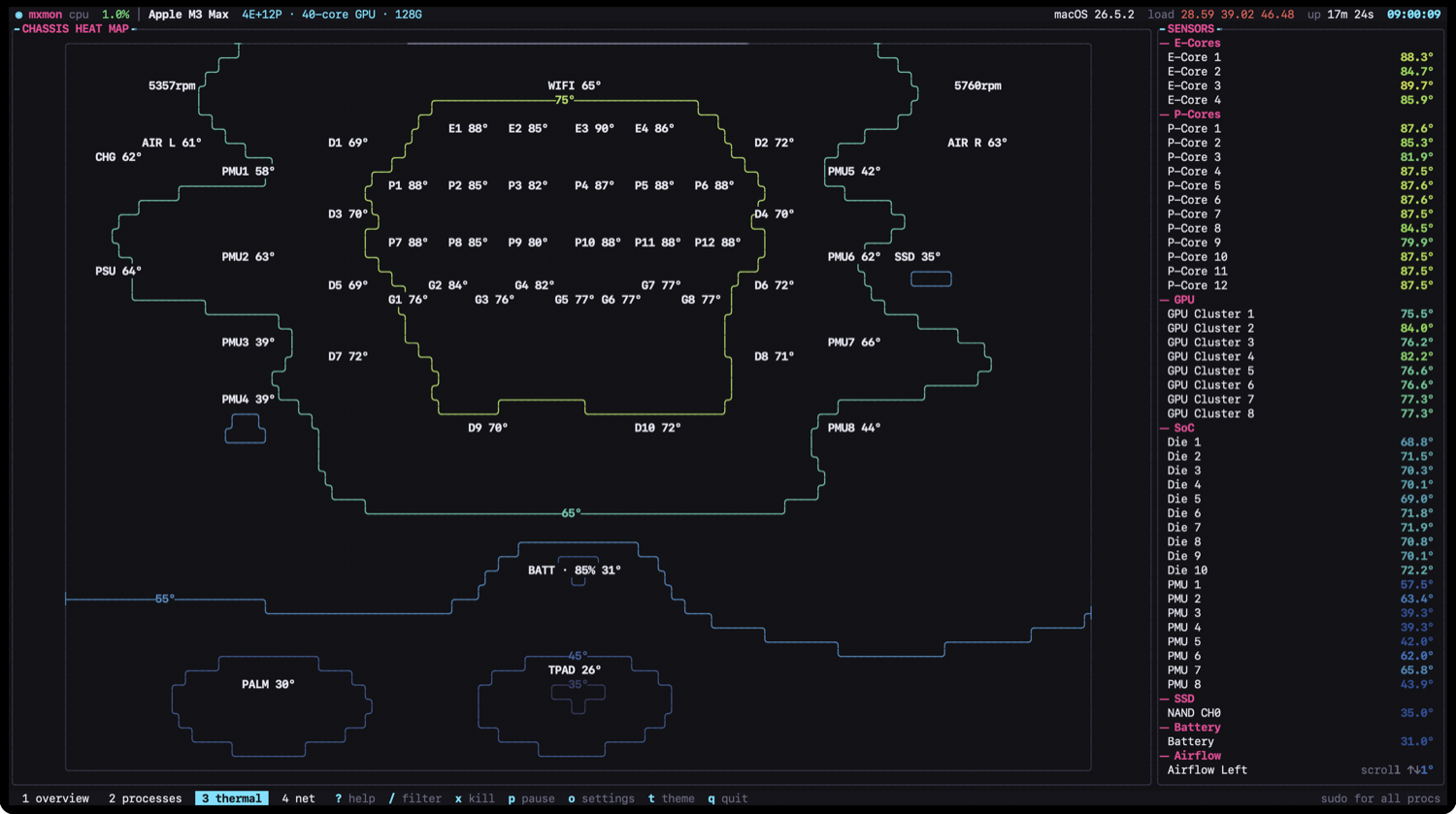The height and width of the screenshot is (814, 1456).
Task: Select the P-Core 1 sensor row
Action: [1300, 128]
